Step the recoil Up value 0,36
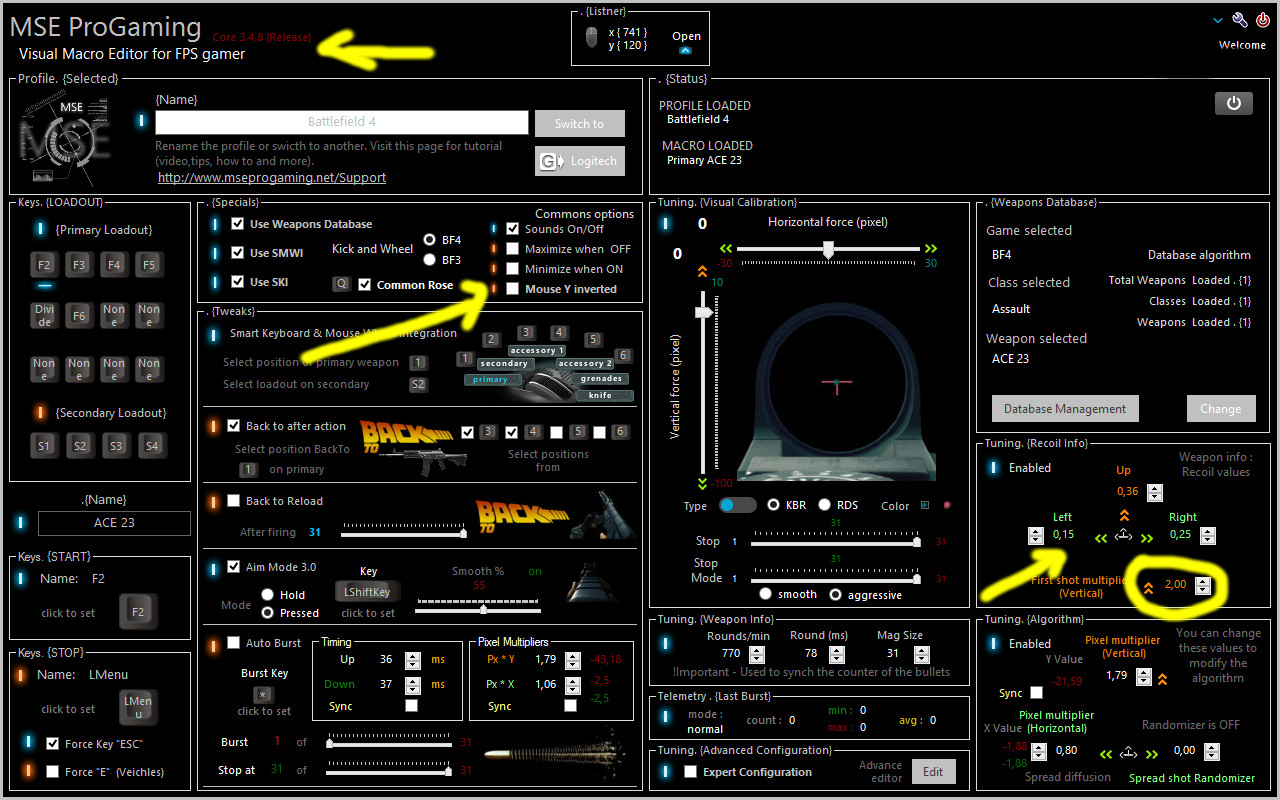Viewport: 1280px width, 800px height. [x=1155, y=492]
